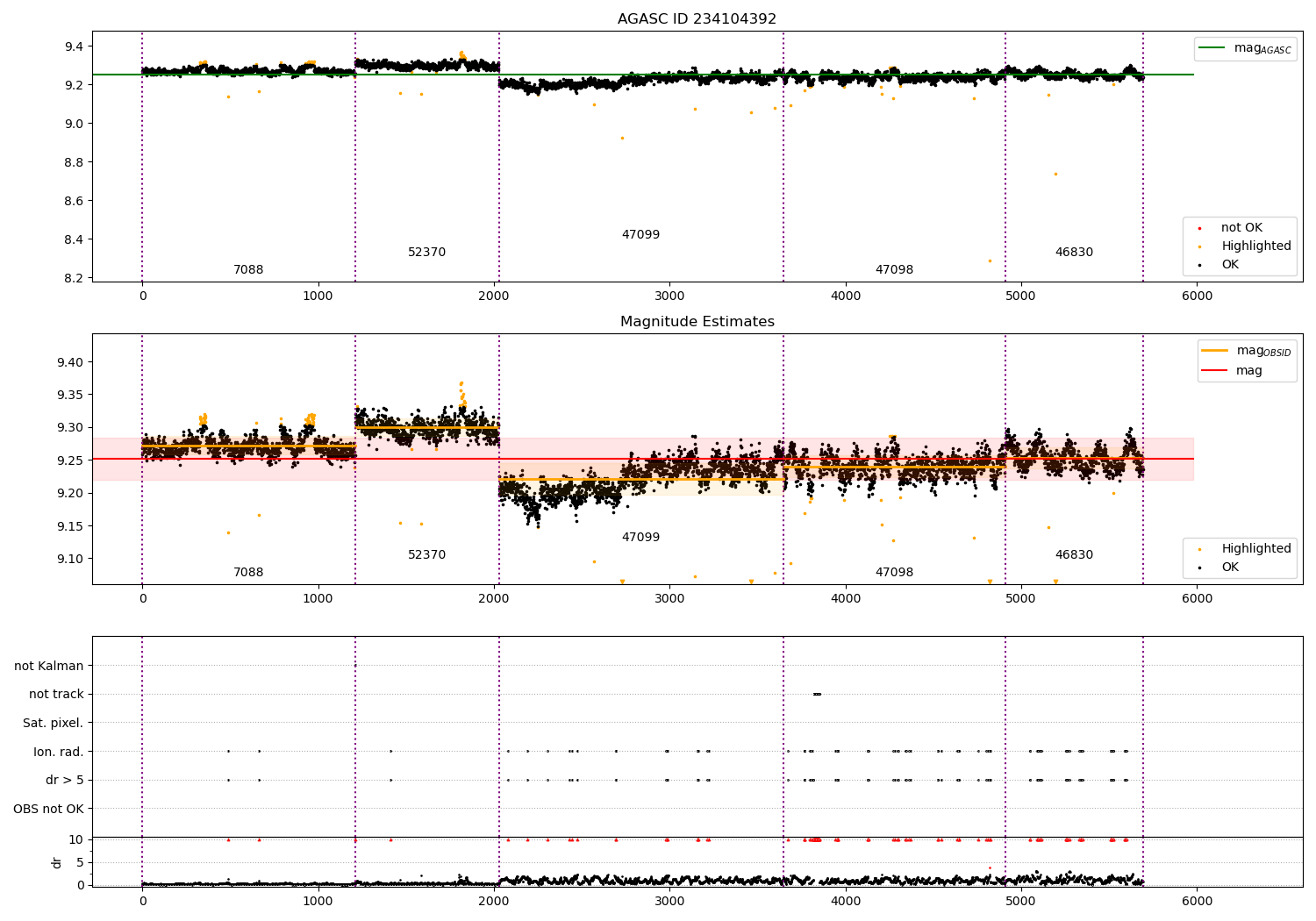This screenshot has width=1316, height=921.
Task: Click the 5 tick on the dr axis
Action: 80,863
